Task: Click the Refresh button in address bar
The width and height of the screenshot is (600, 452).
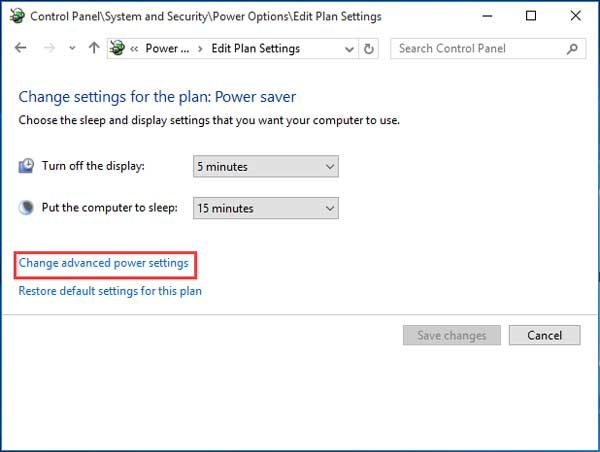Action: (x=370, y=48)
